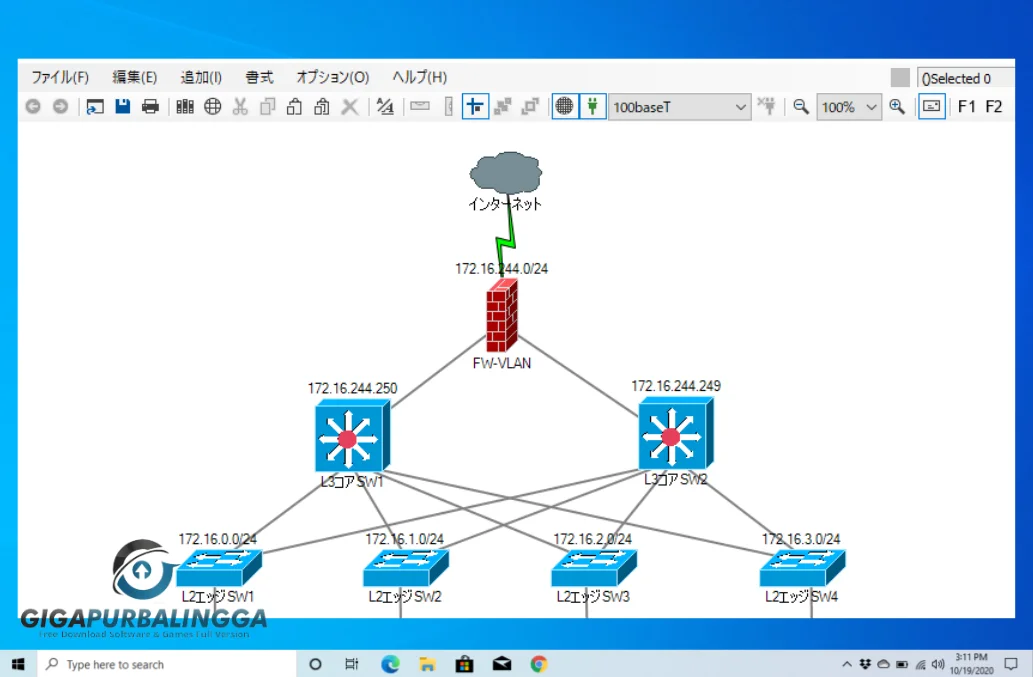The width and height of the screenshot is (1033, 677).
Task: Toggle the crosshair snap icon
Action: click(475, 106)
